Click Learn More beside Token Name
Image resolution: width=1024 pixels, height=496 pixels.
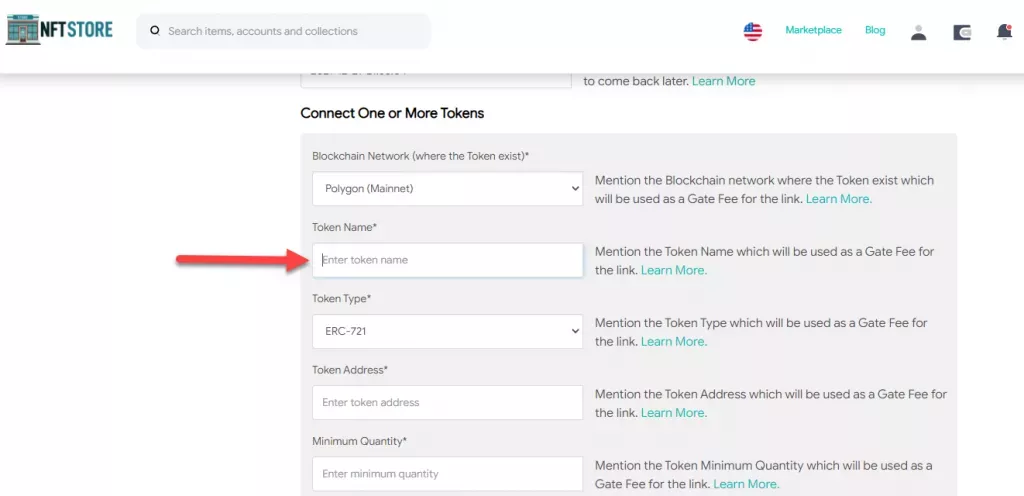pos(673,270)
